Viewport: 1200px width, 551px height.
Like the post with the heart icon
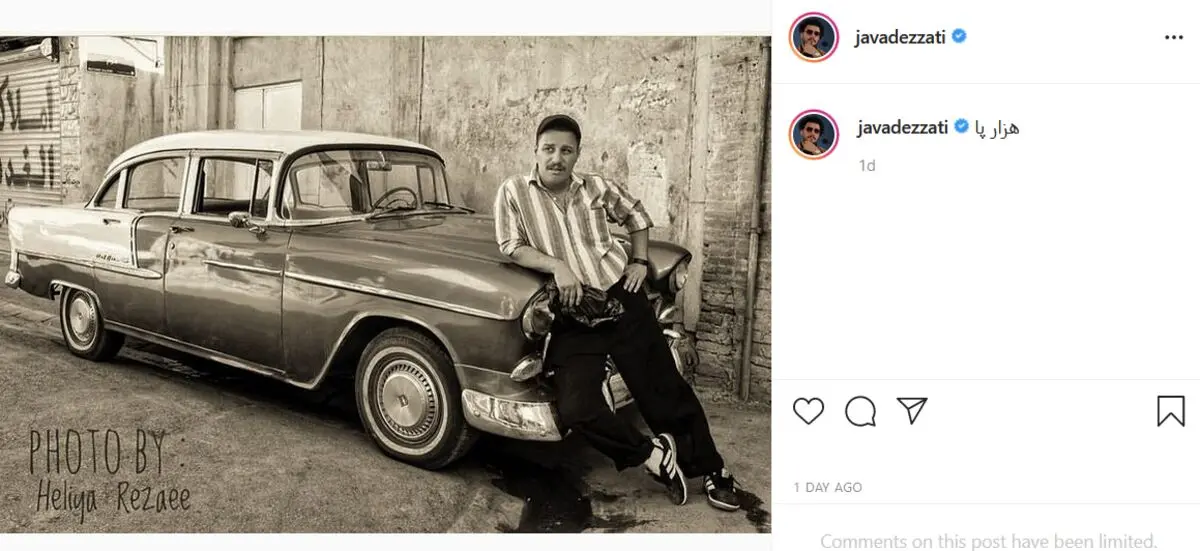[808, 411]
